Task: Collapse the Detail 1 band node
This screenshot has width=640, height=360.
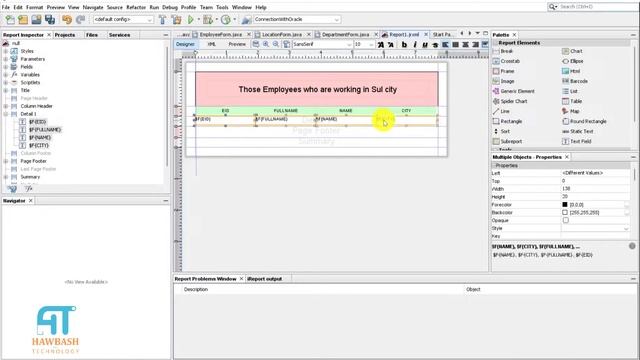Action: 6,114
